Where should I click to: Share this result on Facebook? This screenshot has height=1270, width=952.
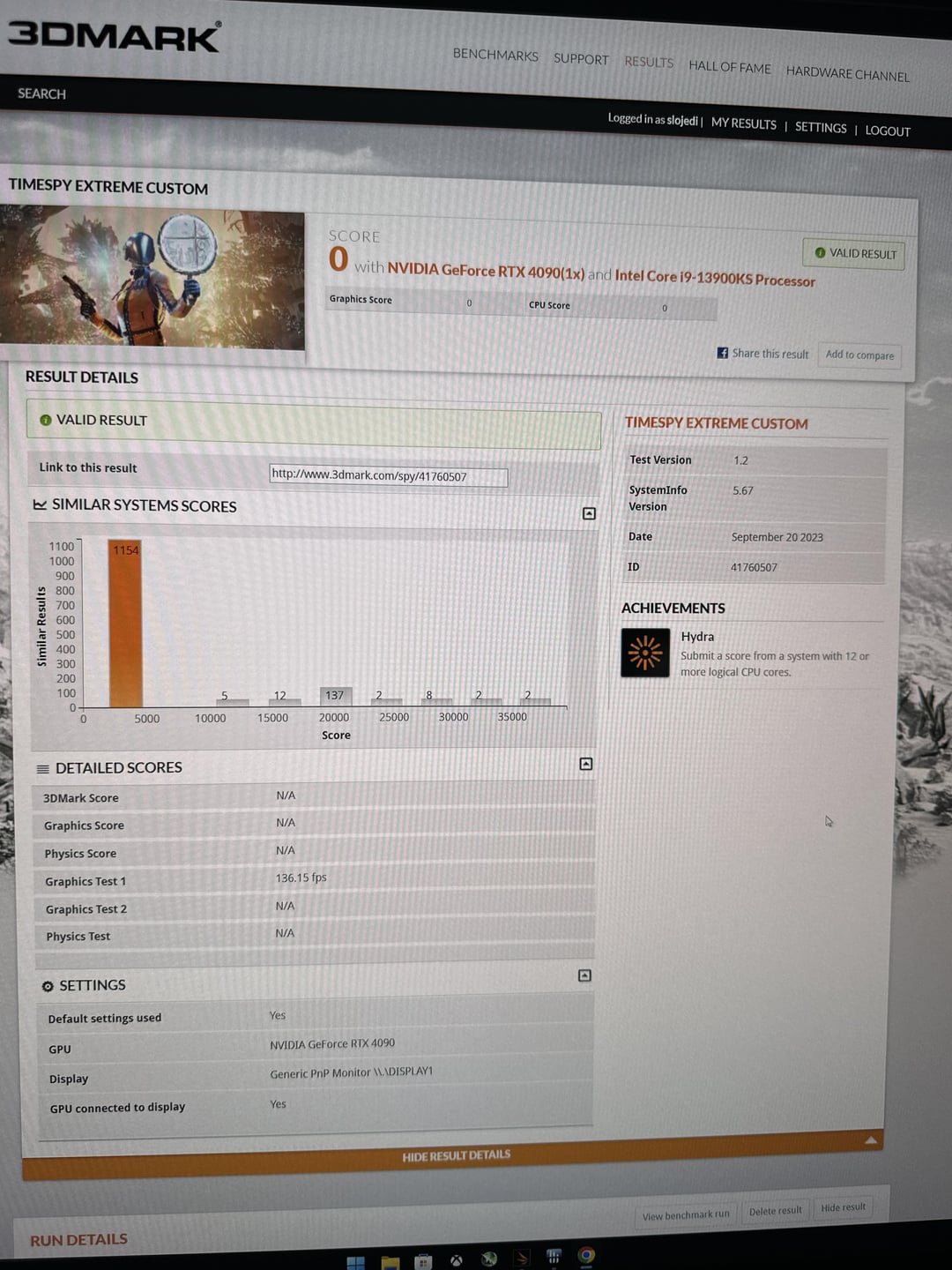click(x=762, y=354)
